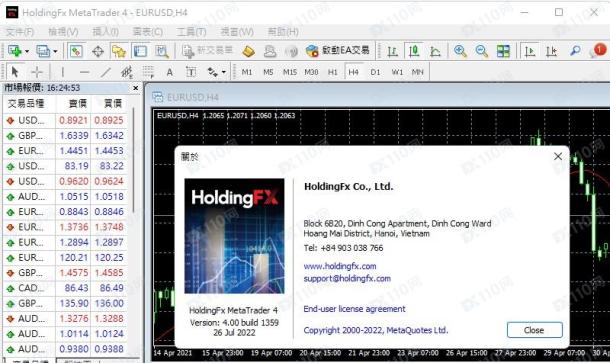Select the arrows objects tool icon
The width and height of the screenshot is (610, 363).
click(212, 72)
